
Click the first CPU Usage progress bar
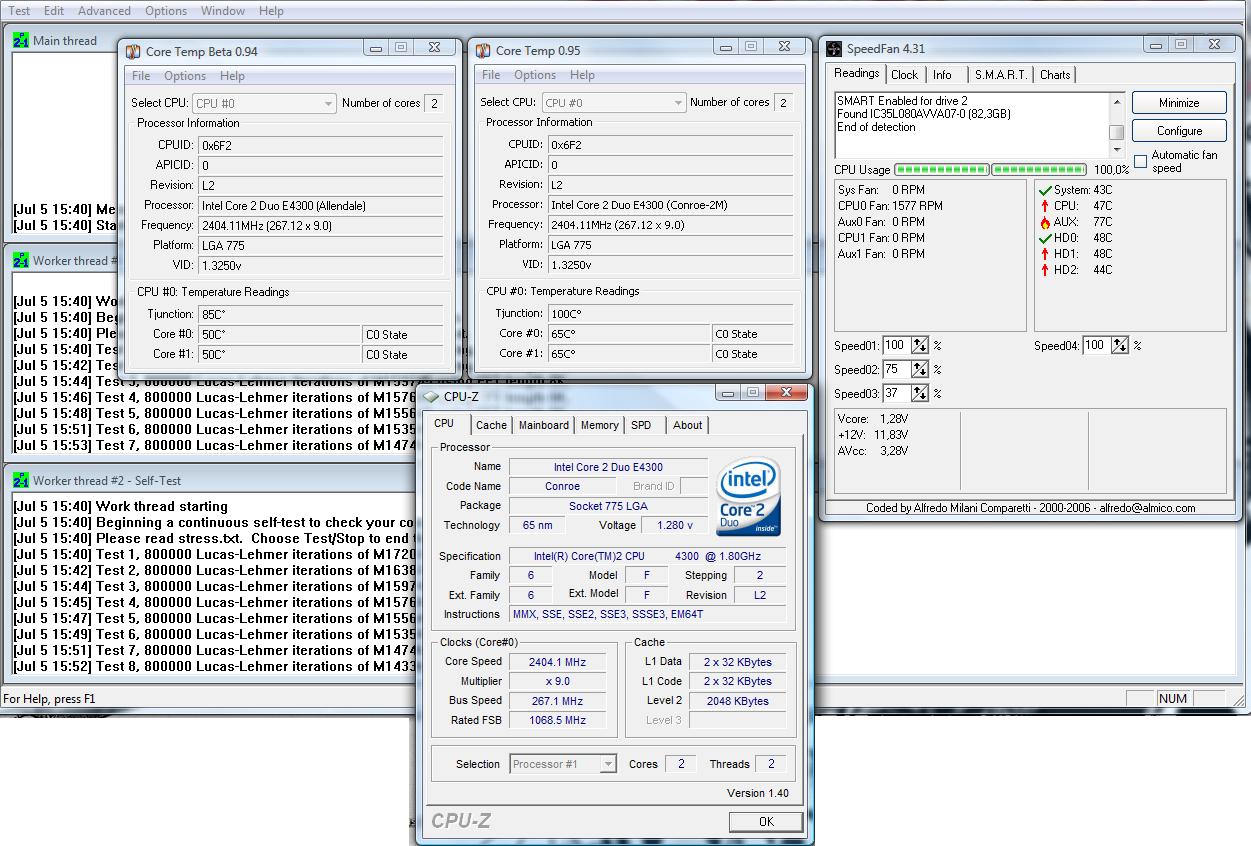941,170
